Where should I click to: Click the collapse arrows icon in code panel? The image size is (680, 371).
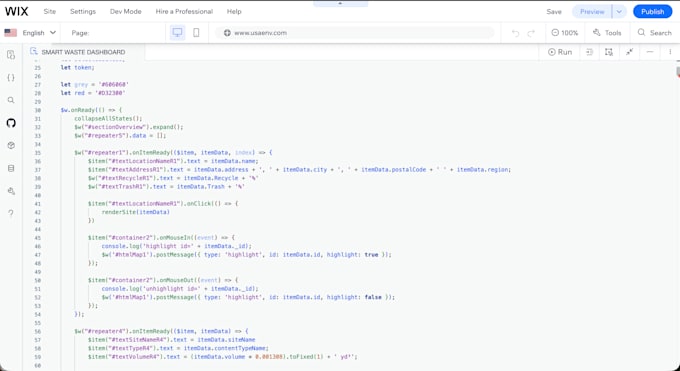point(630,52)
